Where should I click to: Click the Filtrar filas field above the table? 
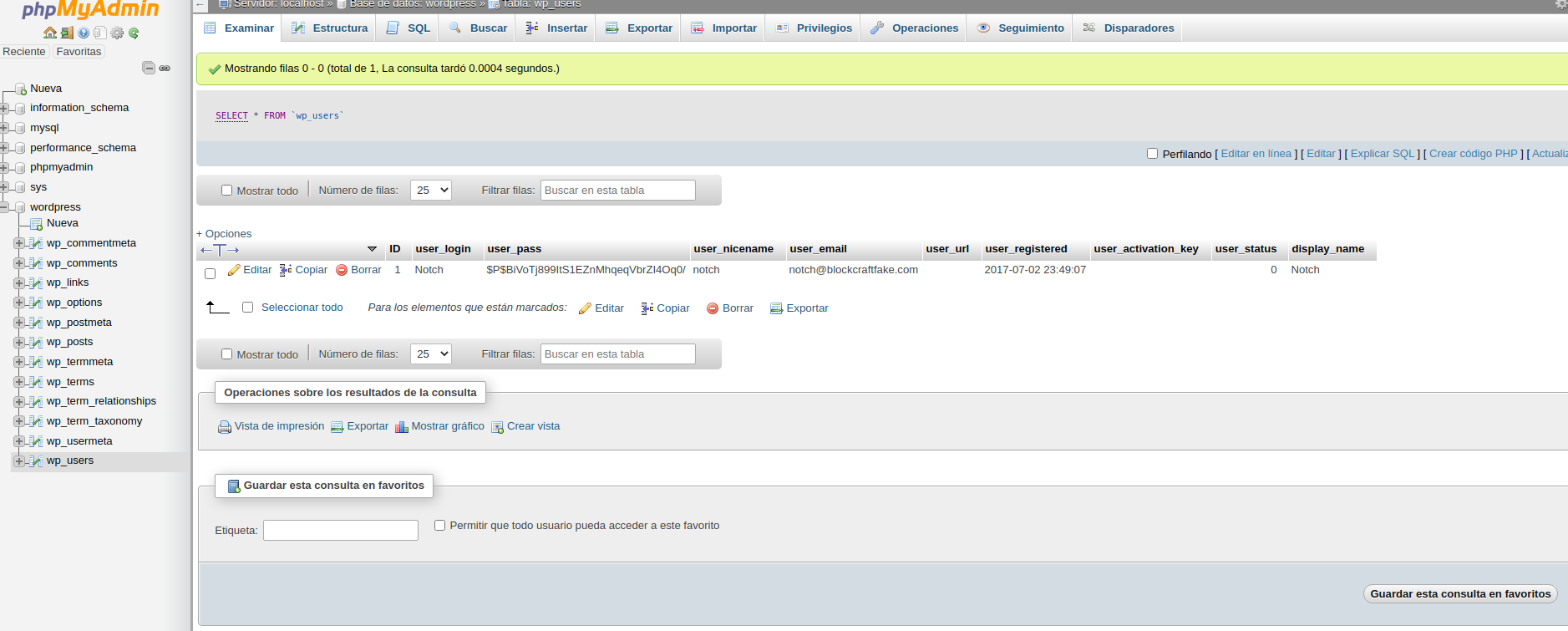pos(618,191)
